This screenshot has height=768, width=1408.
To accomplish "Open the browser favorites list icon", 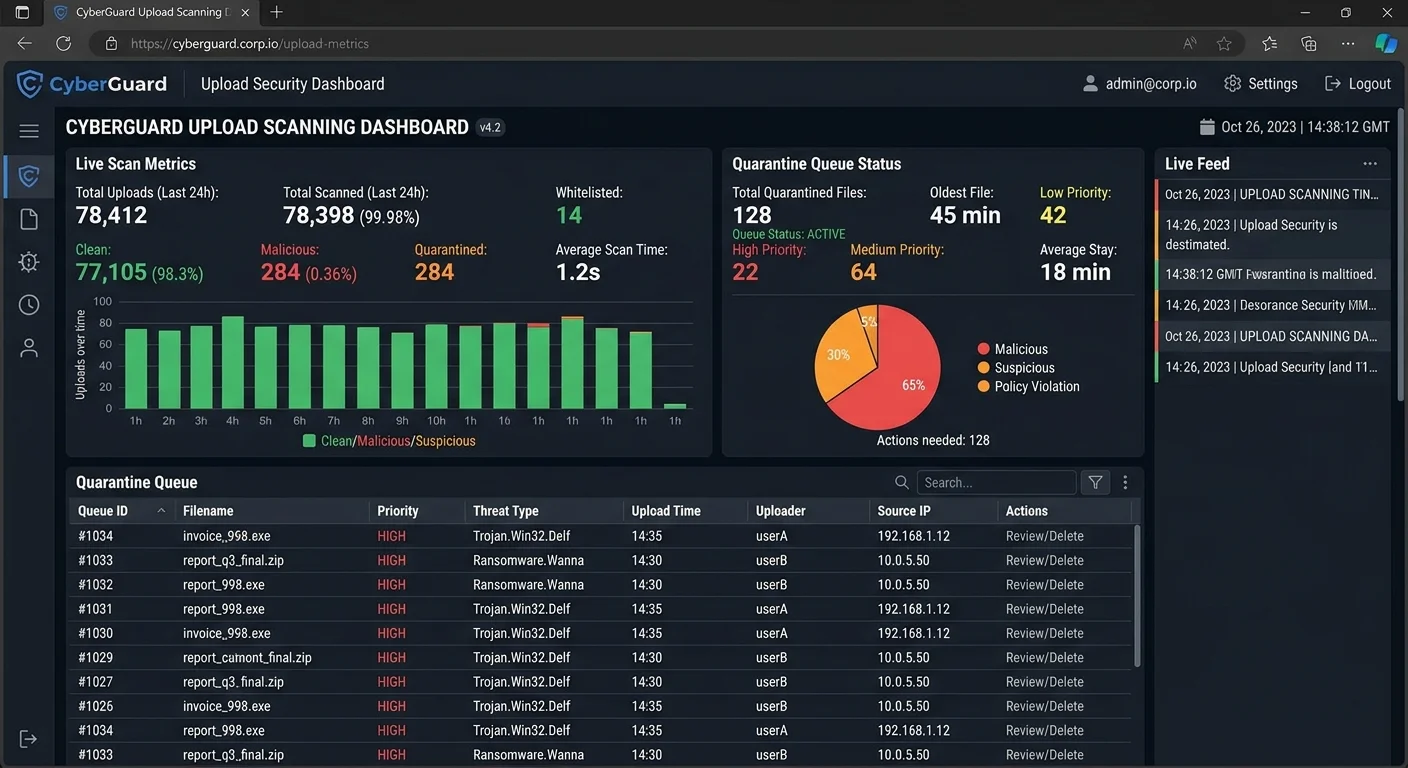I will (x=1269, y=43).
